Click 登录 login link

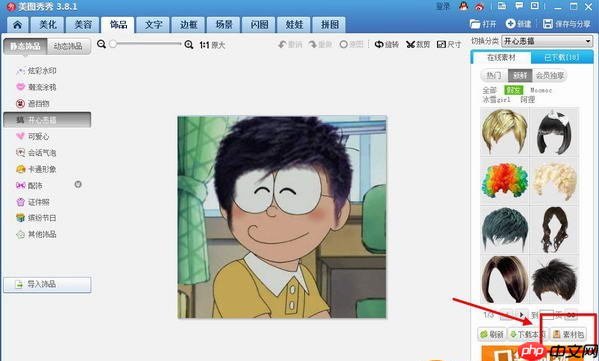(x=443, y=6)
